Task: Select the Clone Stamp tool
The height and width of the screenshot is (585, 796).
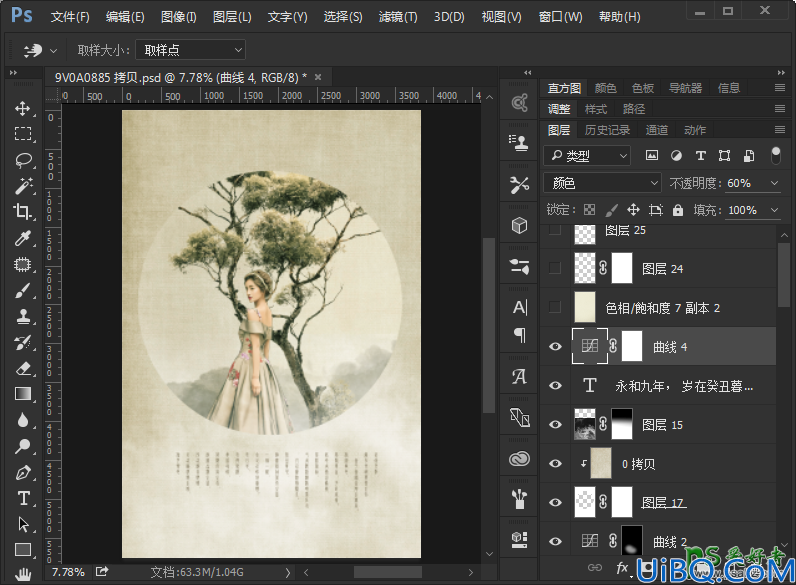Action: pos(22,316)
